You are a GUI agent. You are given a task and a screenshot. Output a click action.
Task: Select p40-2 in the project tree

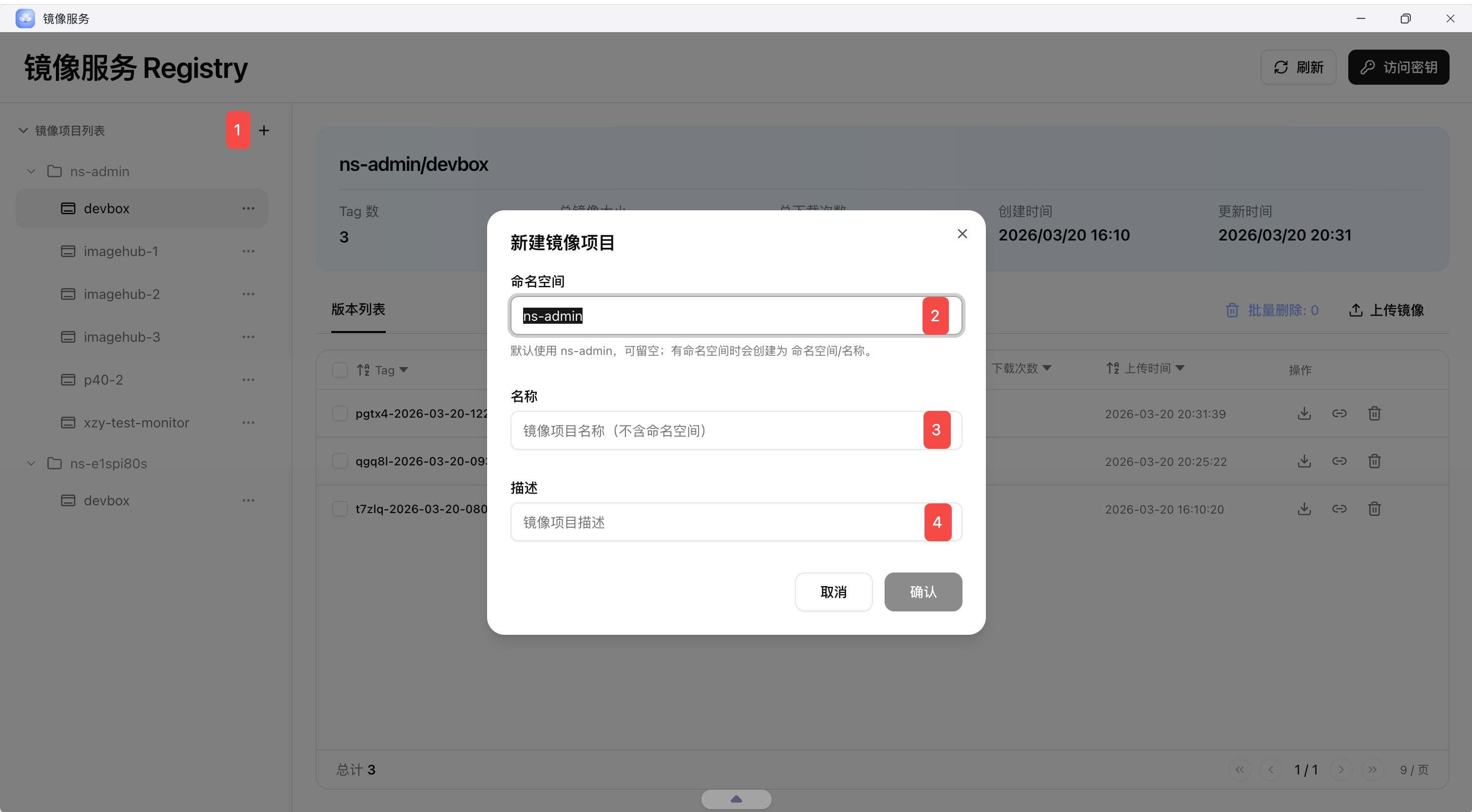(x=103, y=380)
